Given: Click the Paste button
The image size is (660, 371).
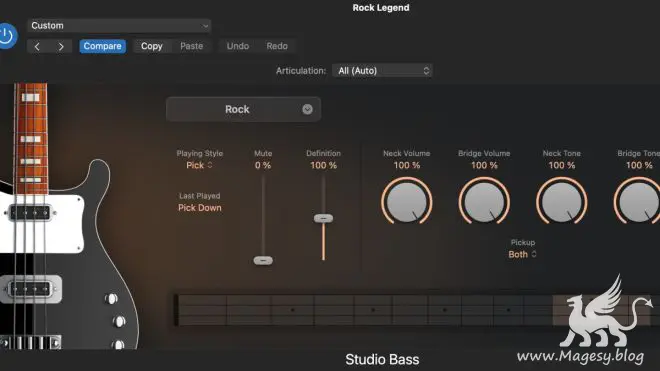Looking at the screenshot, I should 192,46.
